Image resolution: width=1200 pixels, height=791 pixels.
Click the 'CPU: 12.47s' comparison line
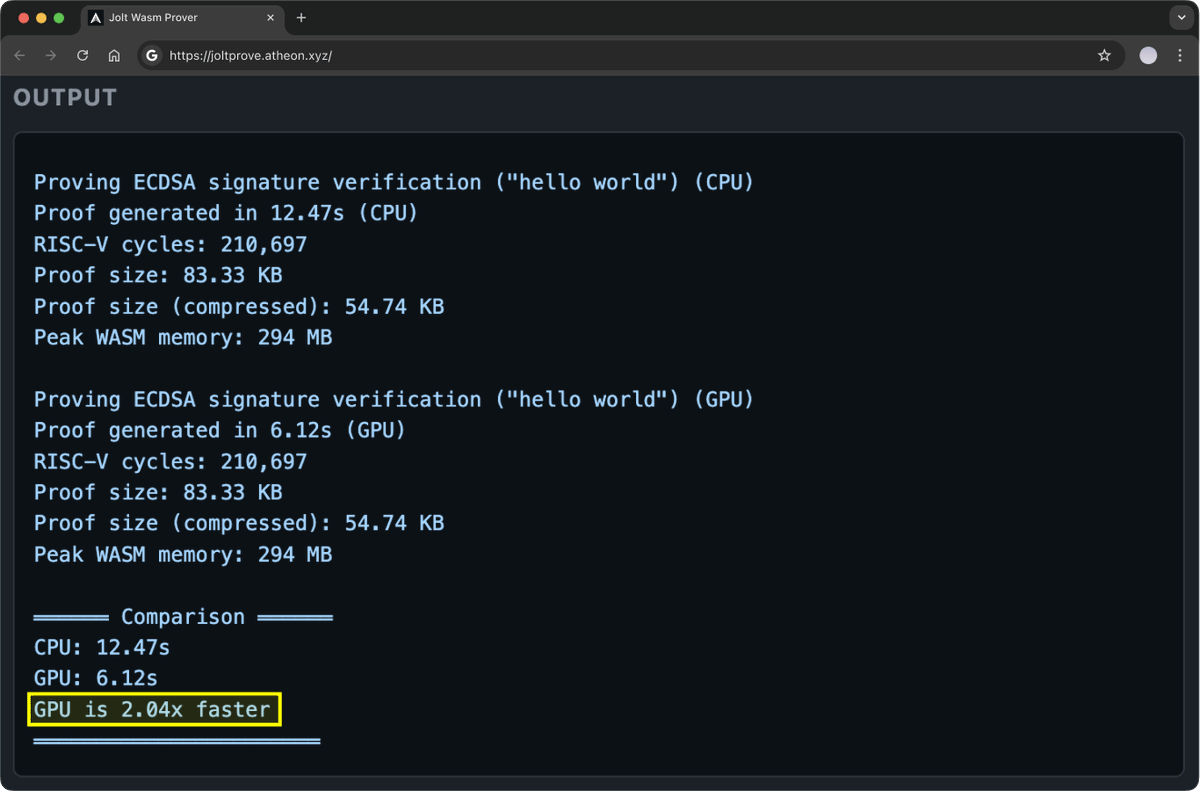pos(102,648)
